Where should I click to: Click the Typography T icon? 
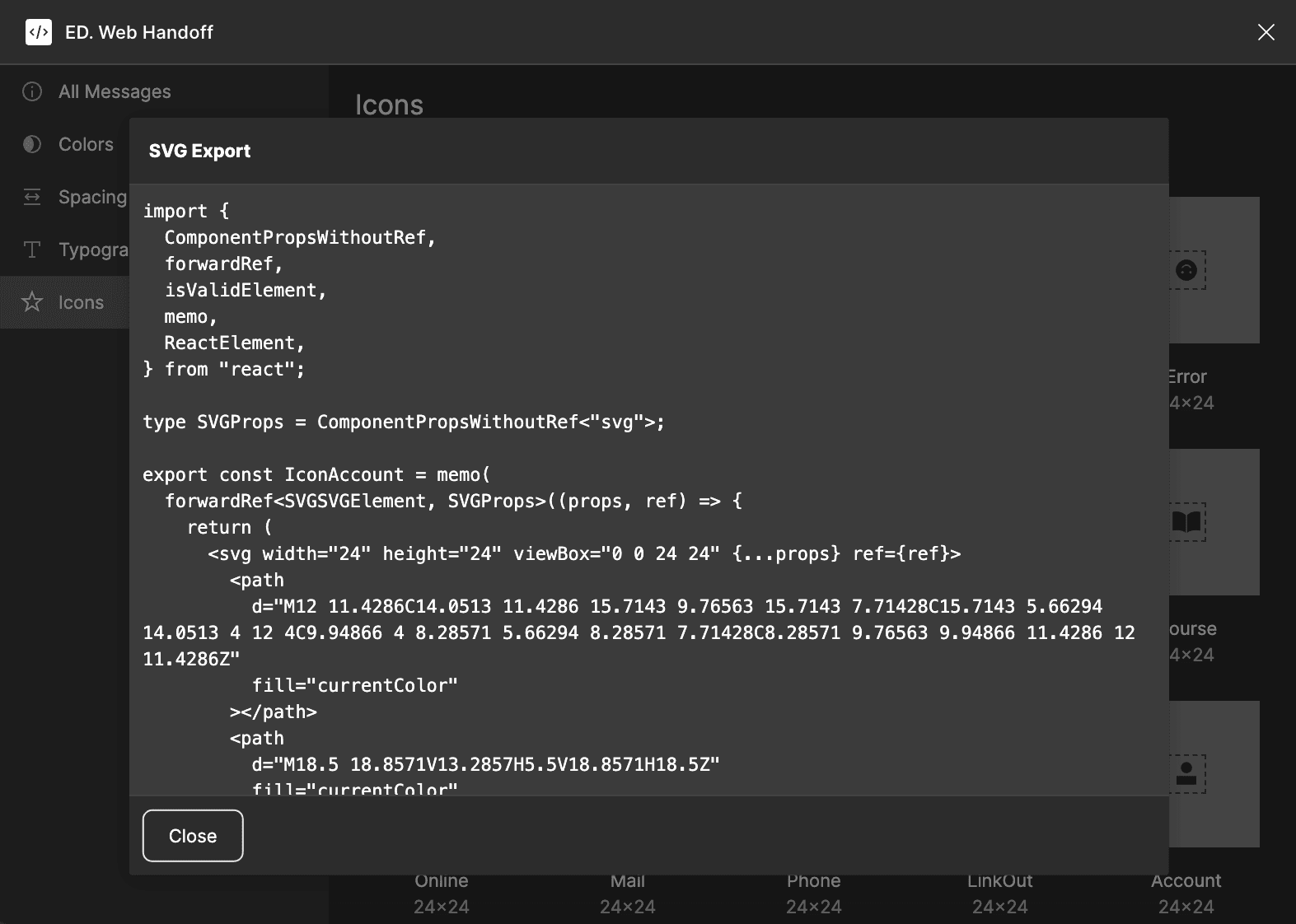pyautogui.click(x=32, y=250)
